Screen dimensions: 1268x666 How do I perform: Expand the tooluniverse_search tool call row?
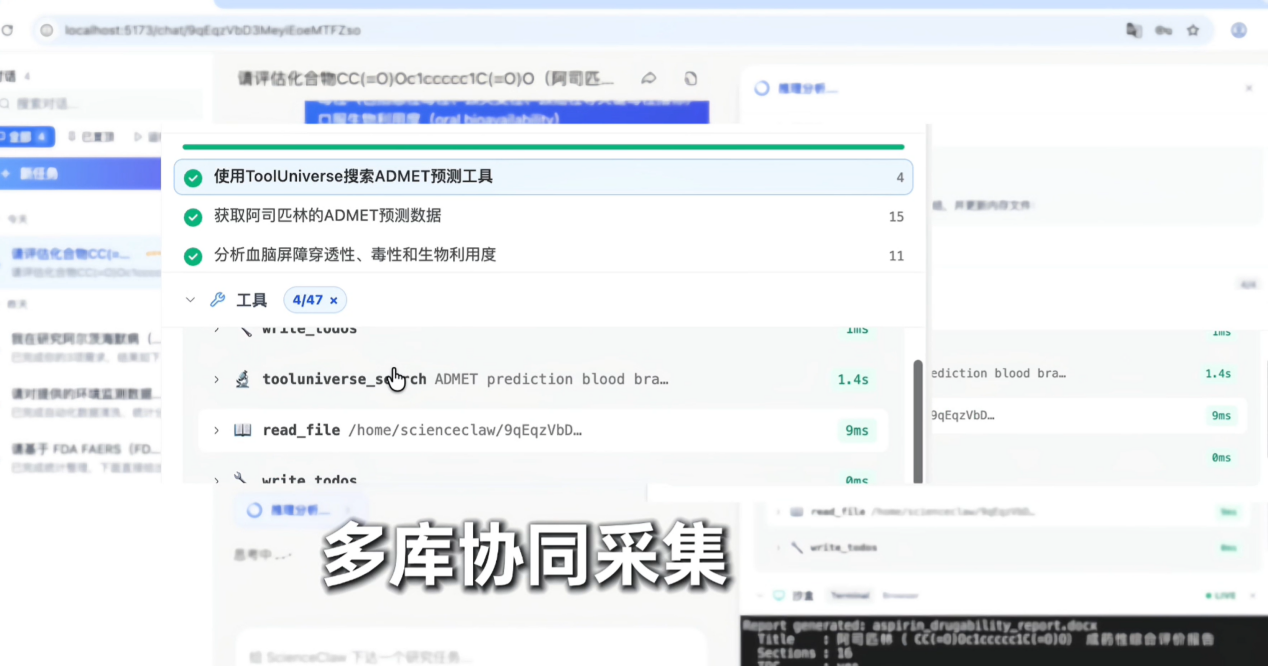coord(216,379)
